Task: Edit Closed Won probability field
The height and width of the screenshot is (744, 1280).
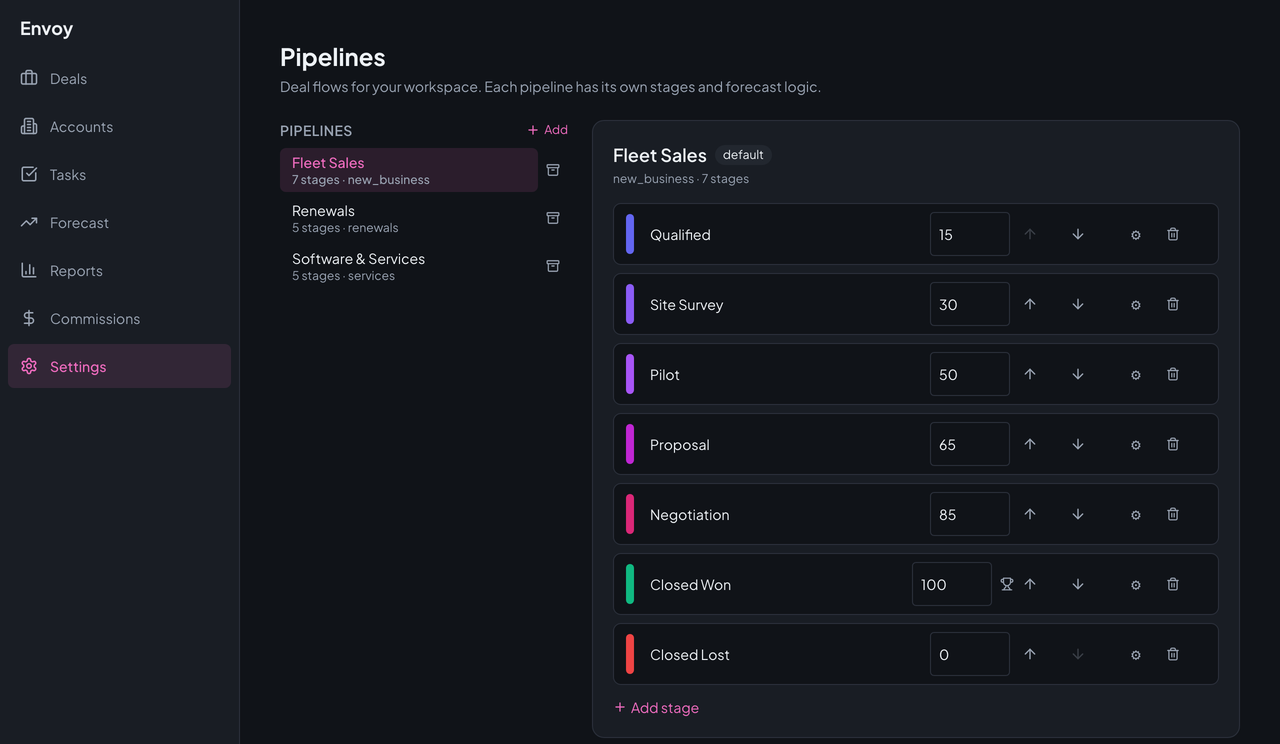Action: tap(952, 584)
